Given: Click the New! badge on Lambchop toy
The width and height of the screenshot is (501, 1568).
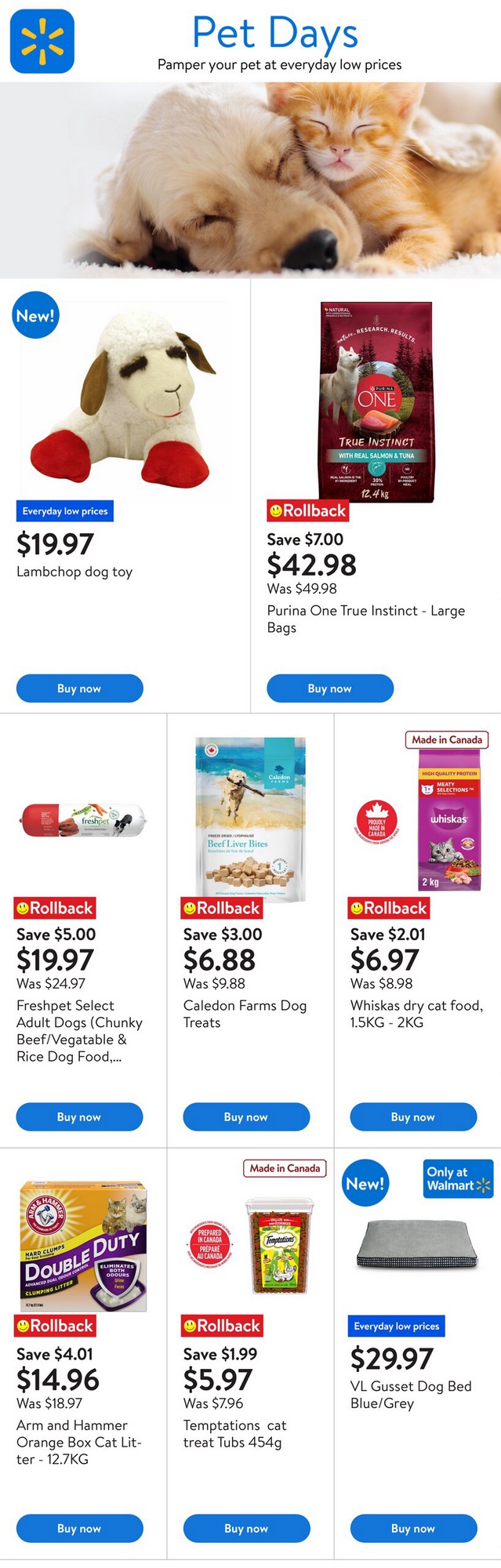Looking at the screenshot, I should coord(35,315).
